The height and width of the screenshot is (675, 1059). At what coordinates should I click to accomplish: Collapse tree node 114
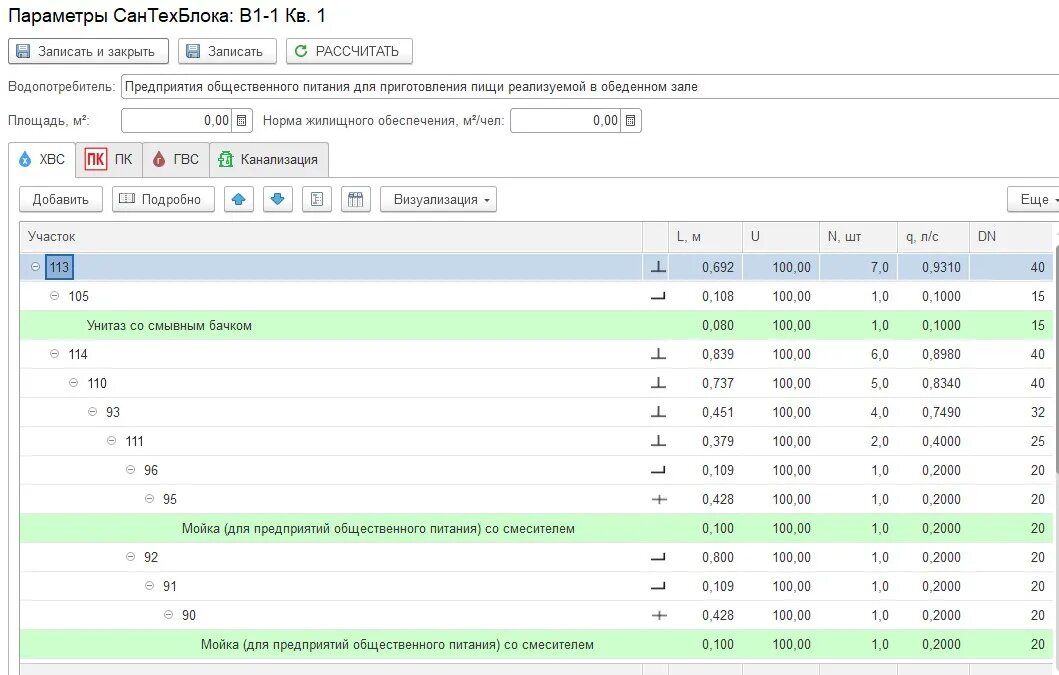[54, 354]
